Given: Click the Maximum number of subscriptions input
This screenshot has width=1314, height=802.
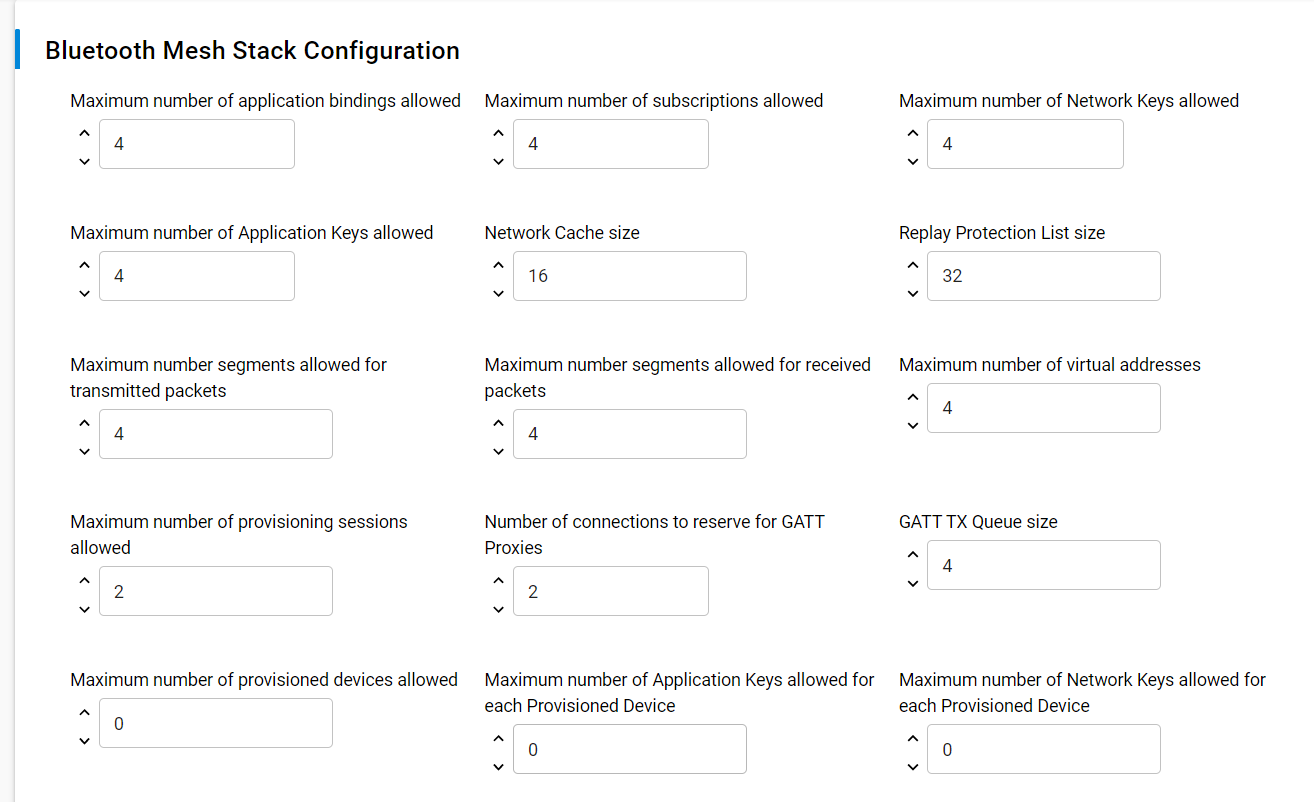Looking at the screenshot, I should 611,144.
